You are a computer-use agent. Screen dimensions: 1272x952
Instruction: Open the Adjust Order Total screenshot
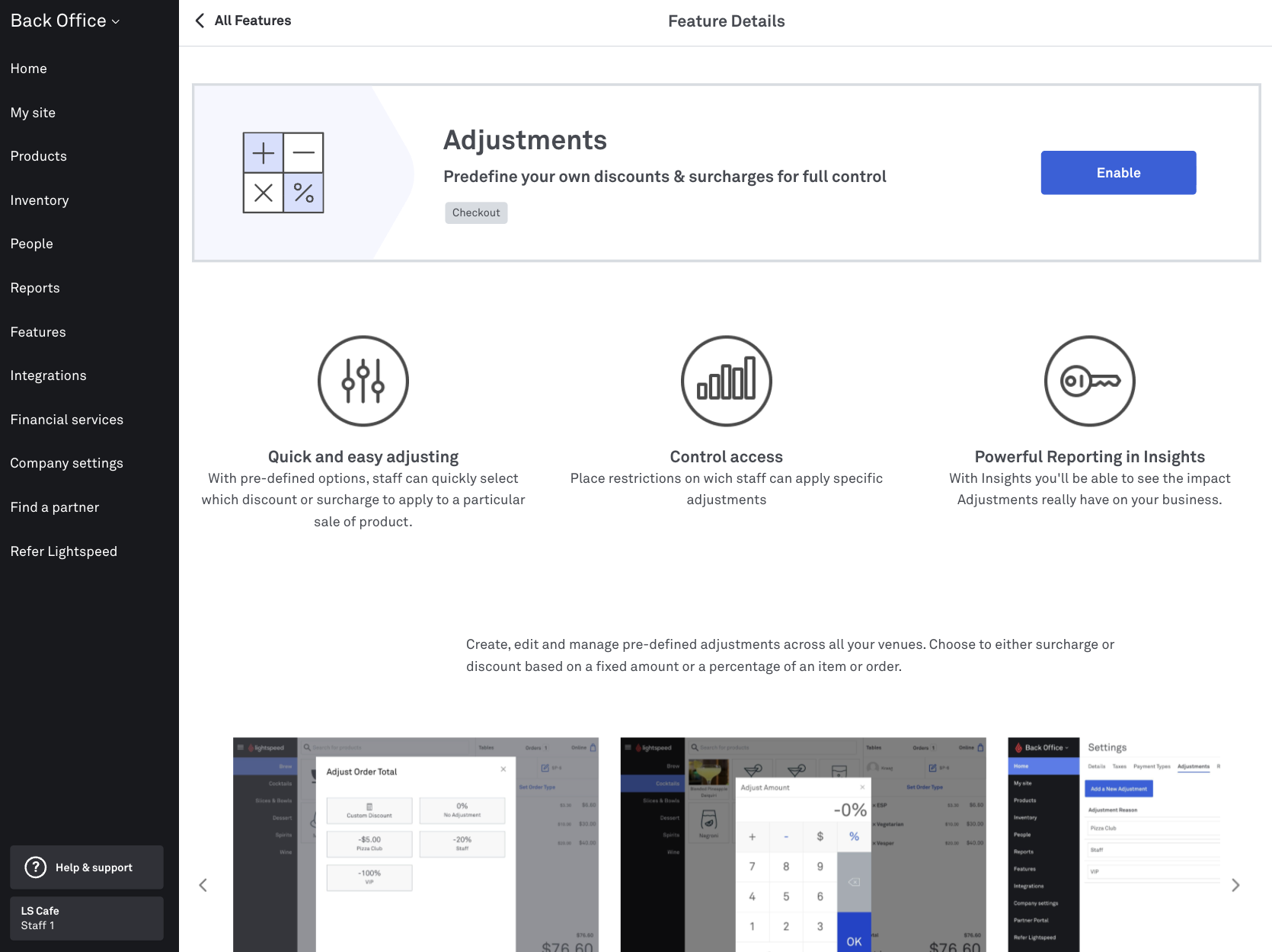click(x=416, y=845)
